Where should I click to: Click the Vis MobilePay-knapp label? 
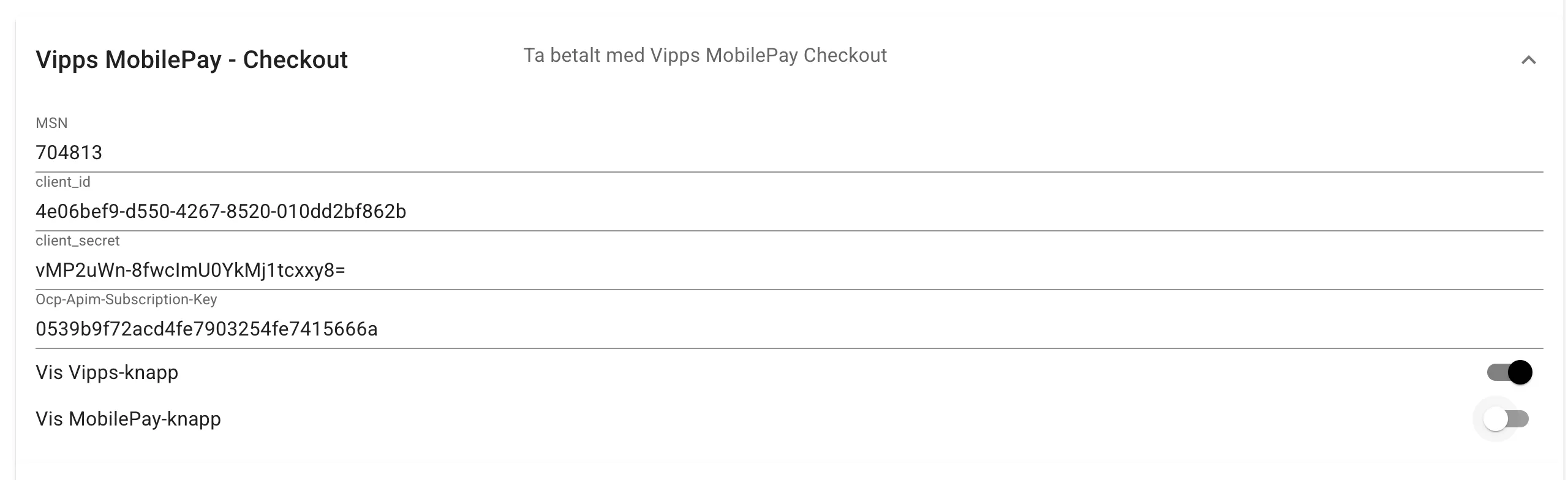129,419
